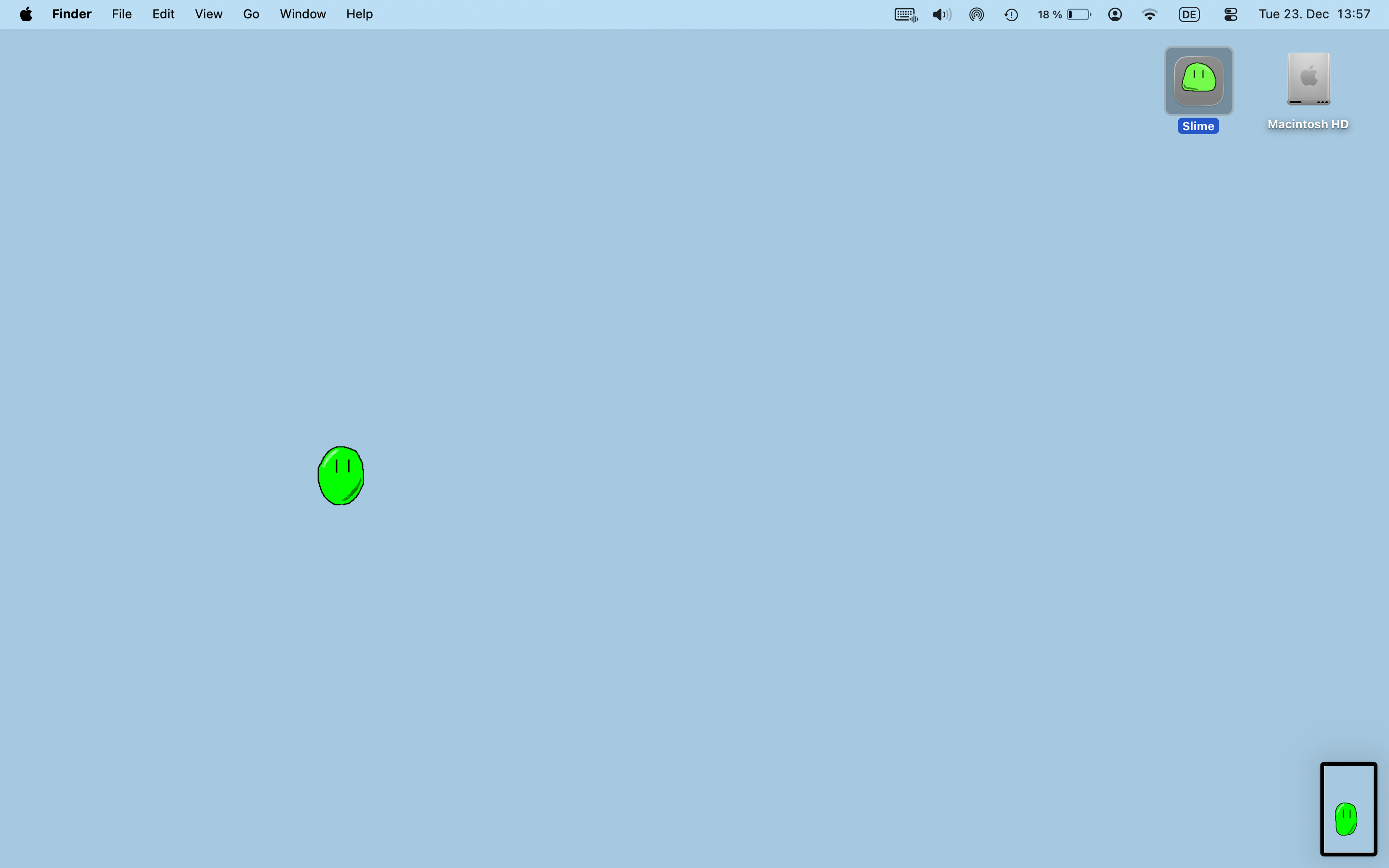Open the volume control in menu bar
1389x868 pixels.
[x=941, y=14]
